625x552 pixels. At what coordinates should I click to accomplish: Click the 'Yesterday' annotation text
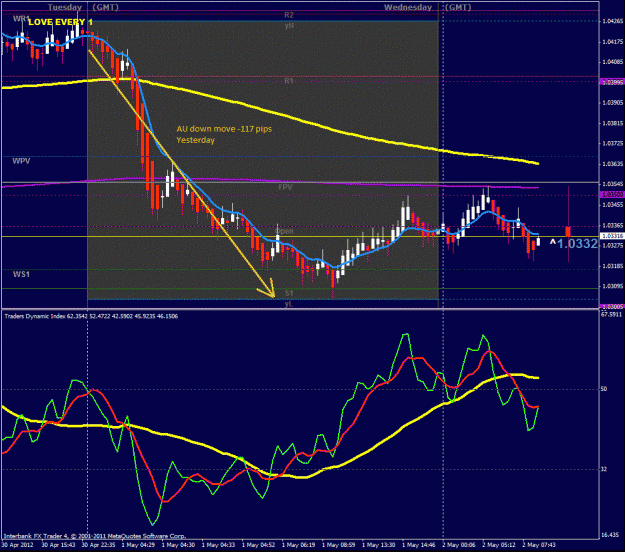click(196, 140)
